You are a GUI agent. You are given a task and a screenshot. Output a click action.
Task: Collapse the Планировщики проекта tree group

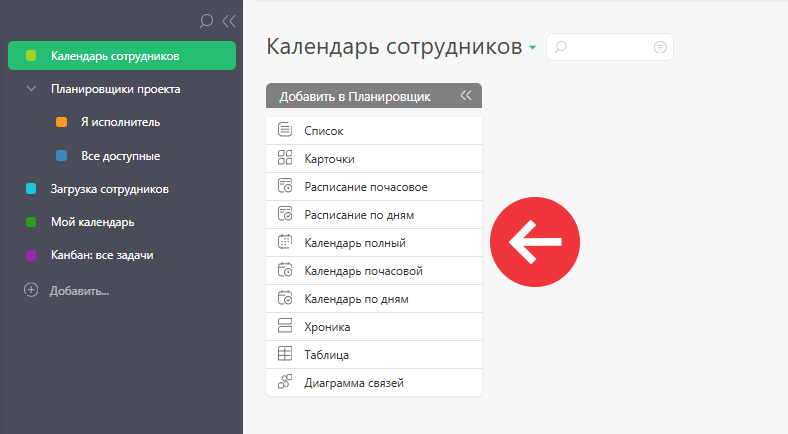pos(31,89)
